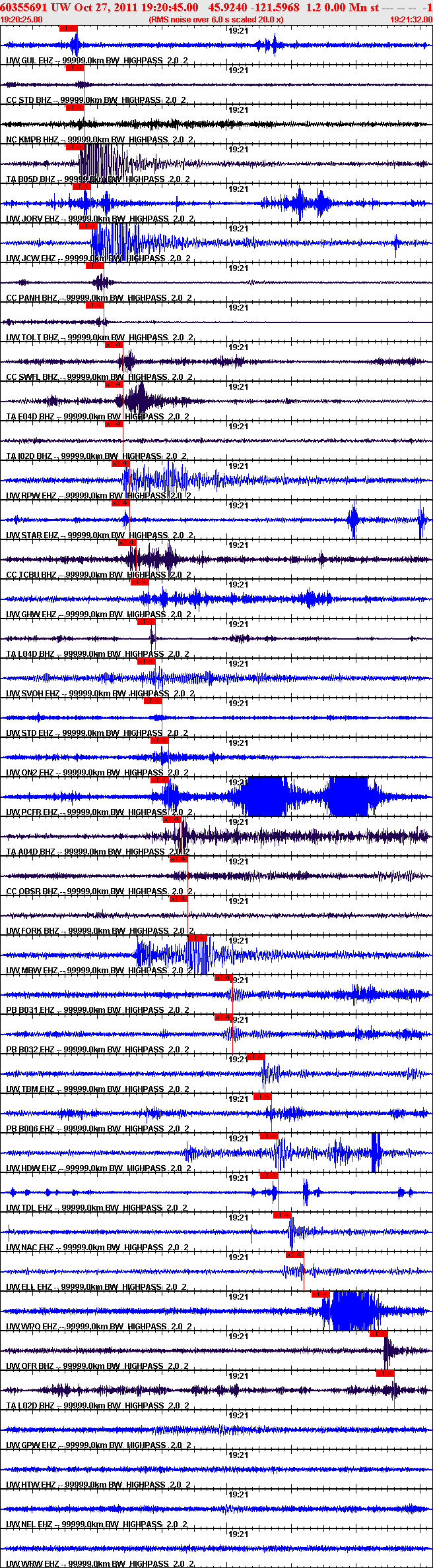Click the red pick flag above UW MBW trace
The height and width of the screenshot is (1568, 433).
pyautogui.click(x=198, y=938)
